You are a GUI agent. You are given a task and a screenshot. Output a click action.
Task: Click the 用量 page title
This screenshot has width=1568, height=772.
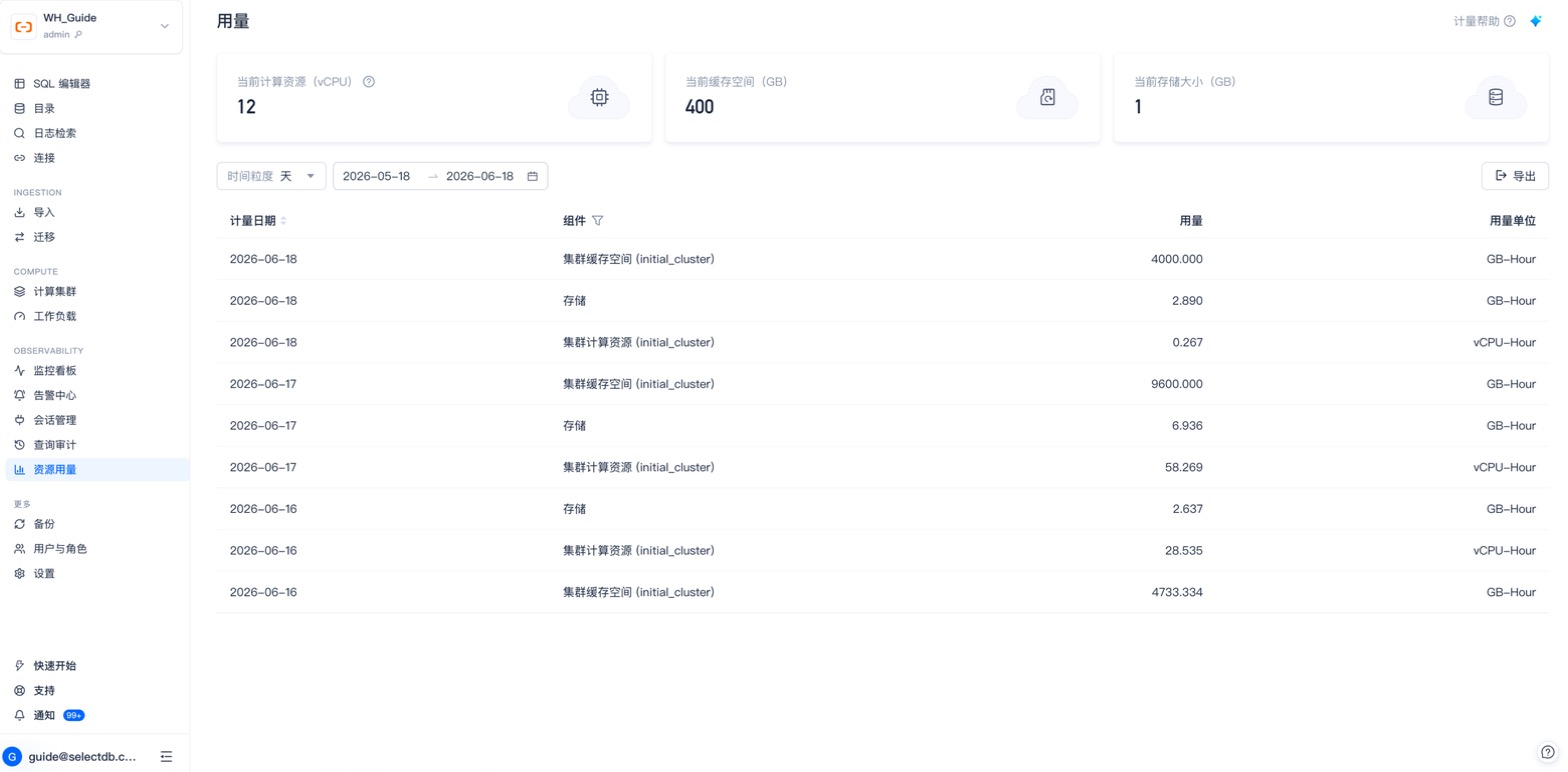point(233,21)
